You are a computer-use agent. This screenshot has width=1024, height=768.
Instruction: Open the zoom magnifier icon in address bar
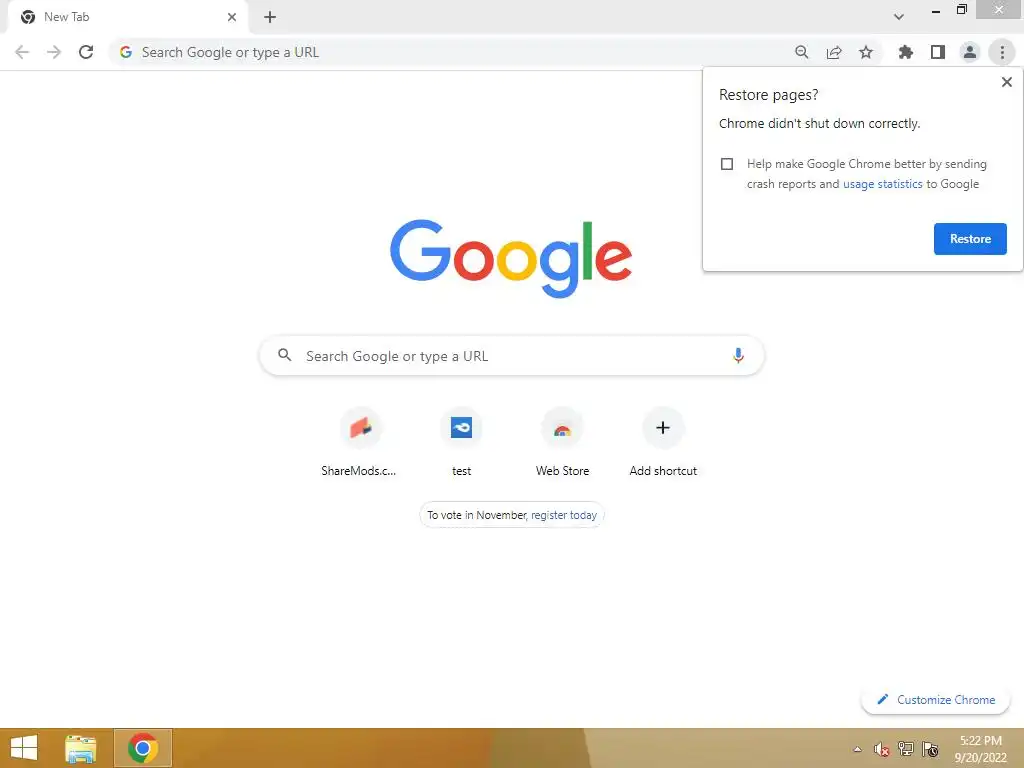click(x=801, y=52)
